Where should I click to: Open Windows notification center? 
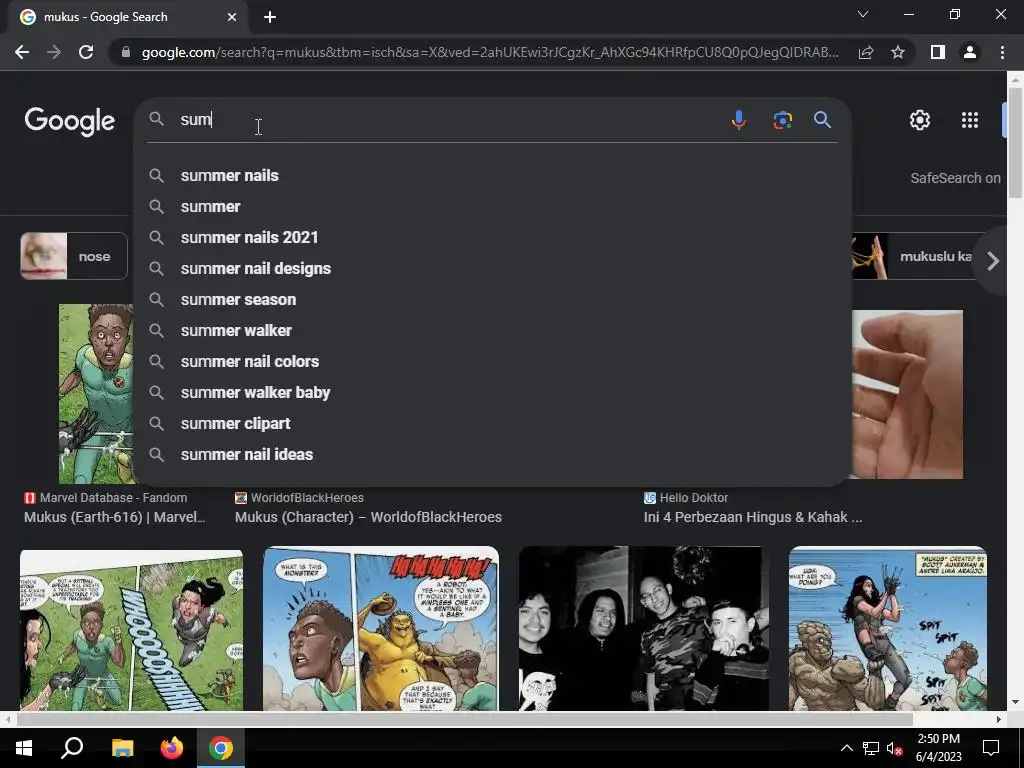coord(991,748)
